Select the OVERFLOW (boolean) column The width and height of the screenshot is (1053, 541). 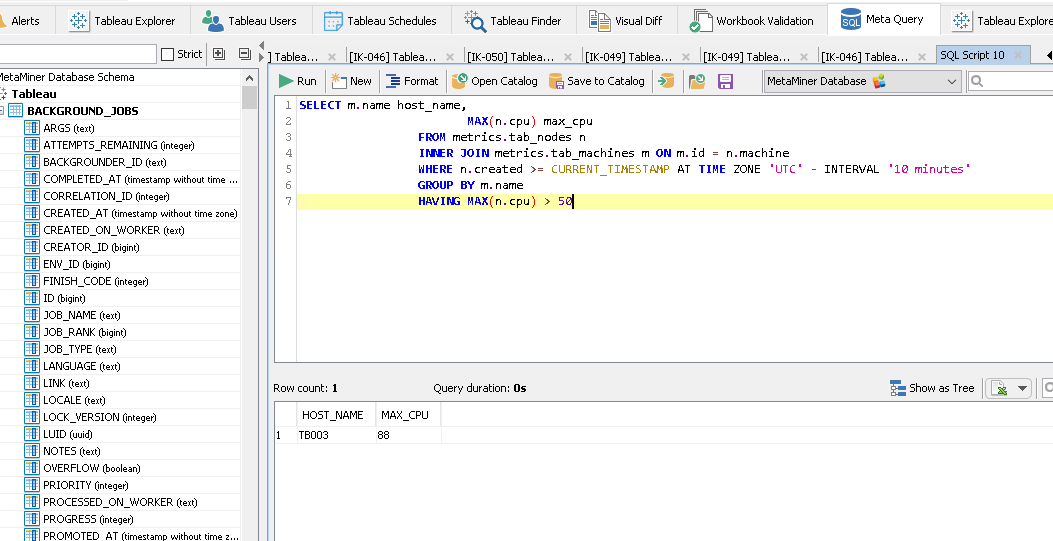click(x=91, y=468)
